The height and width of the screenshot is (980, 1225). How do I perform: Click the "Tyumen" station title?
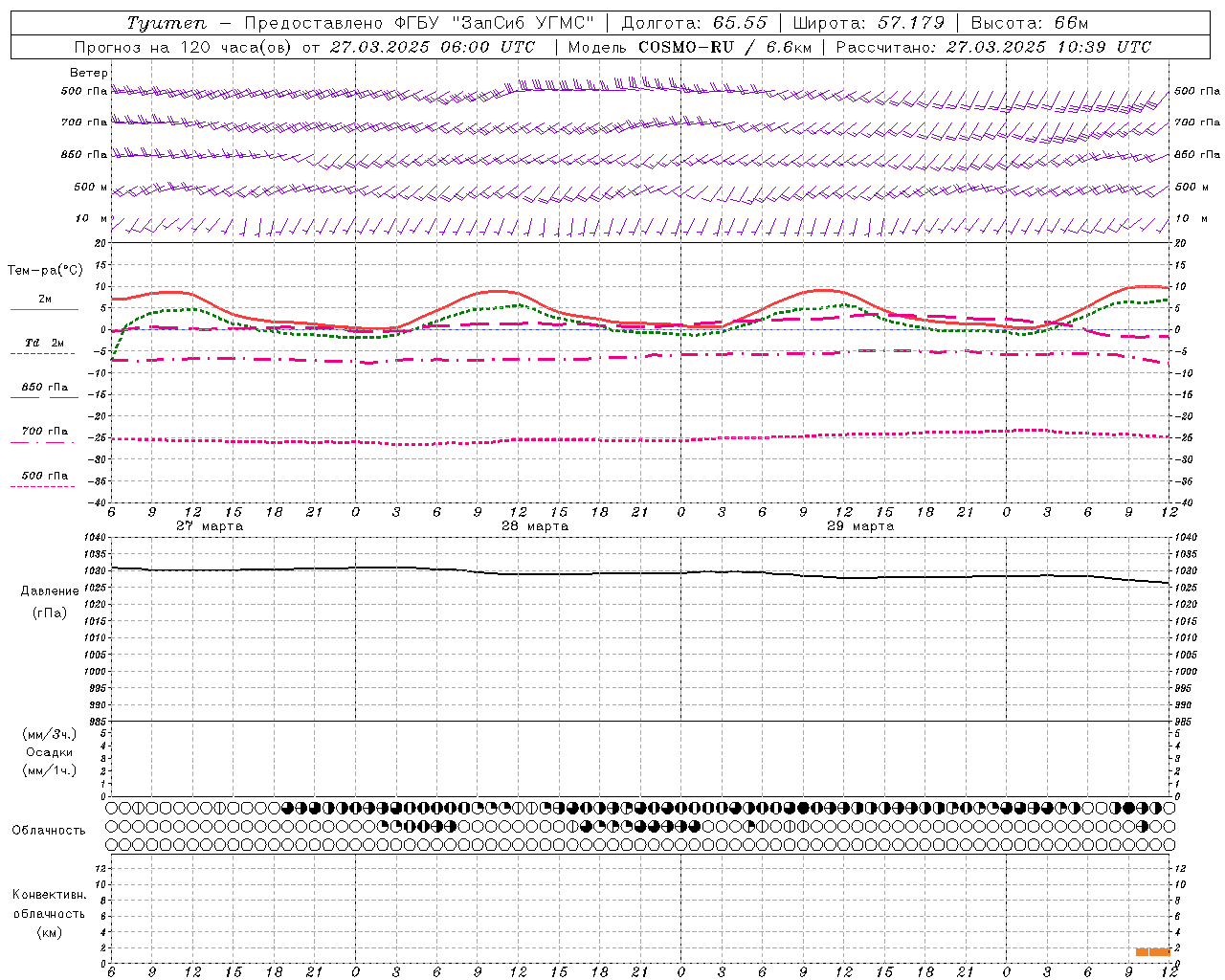pyautogui.click(x=166, y=23)
